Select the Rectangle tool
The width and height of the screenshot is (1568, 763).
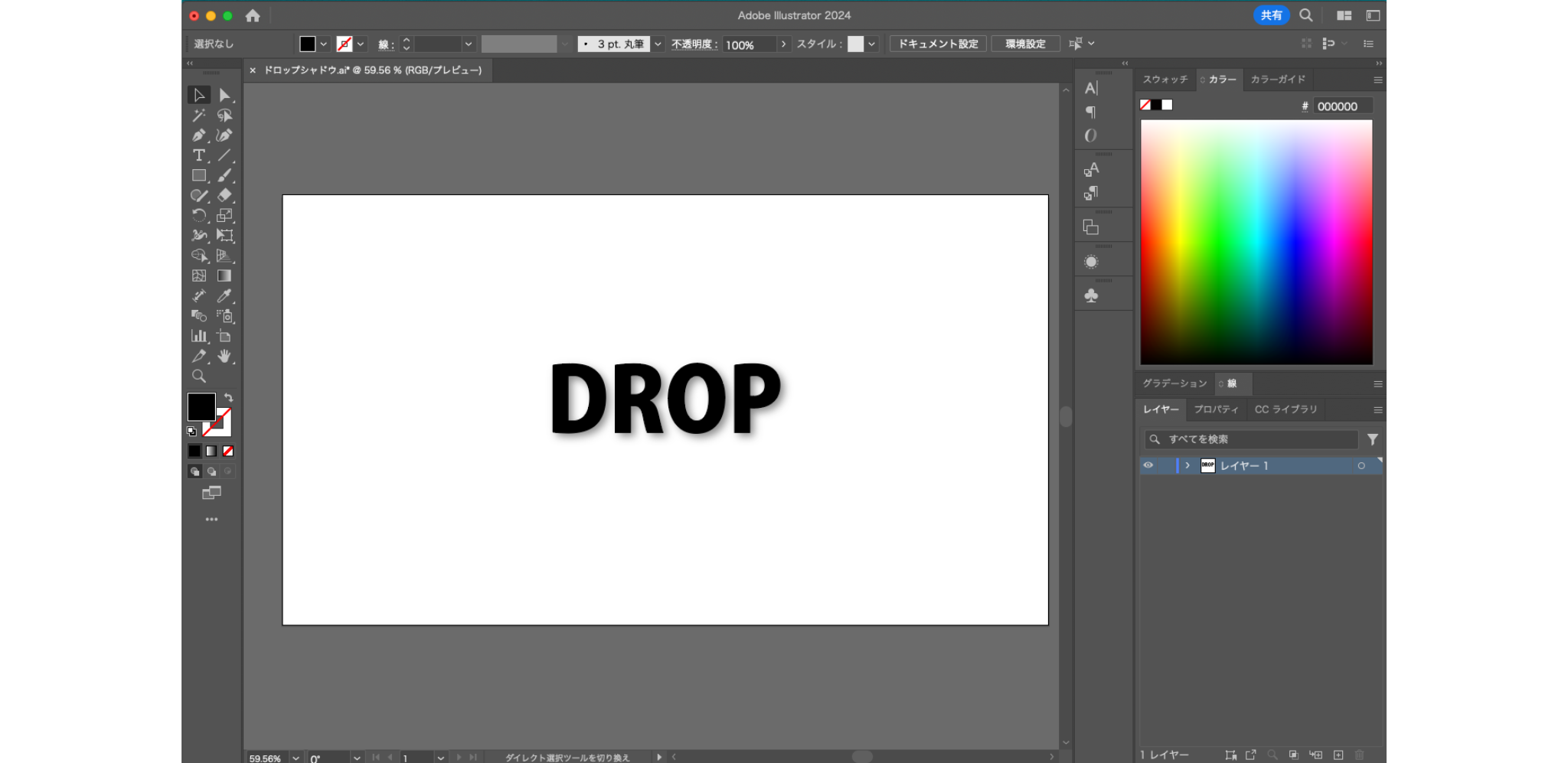click(x=199, y=175)
